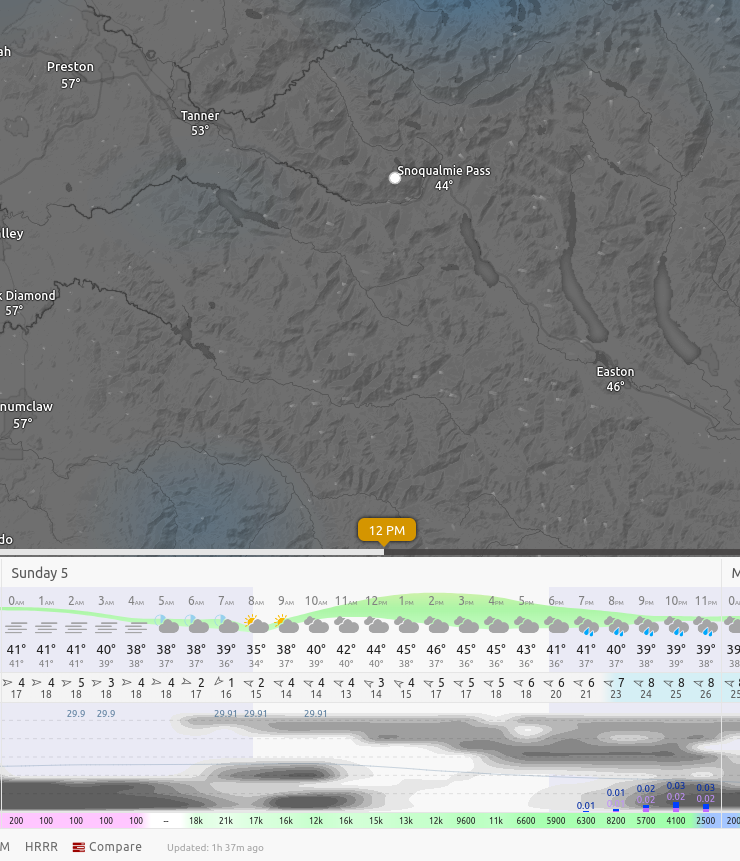Image resolution: width=740 pixels, height=861 pixels.
Task: Click the Tanner map label
Action: click(x=200, y=116)
